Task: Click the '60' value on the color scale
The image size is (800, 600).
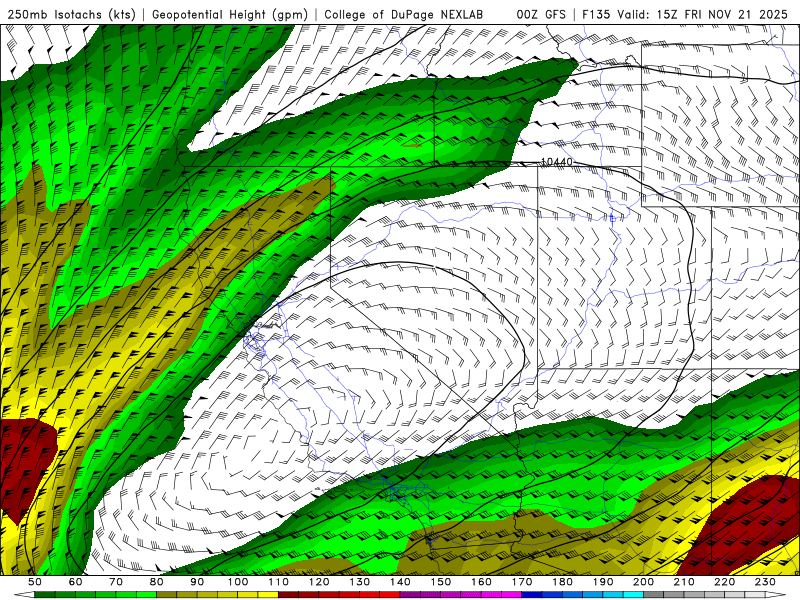Action: click(76, 582)
